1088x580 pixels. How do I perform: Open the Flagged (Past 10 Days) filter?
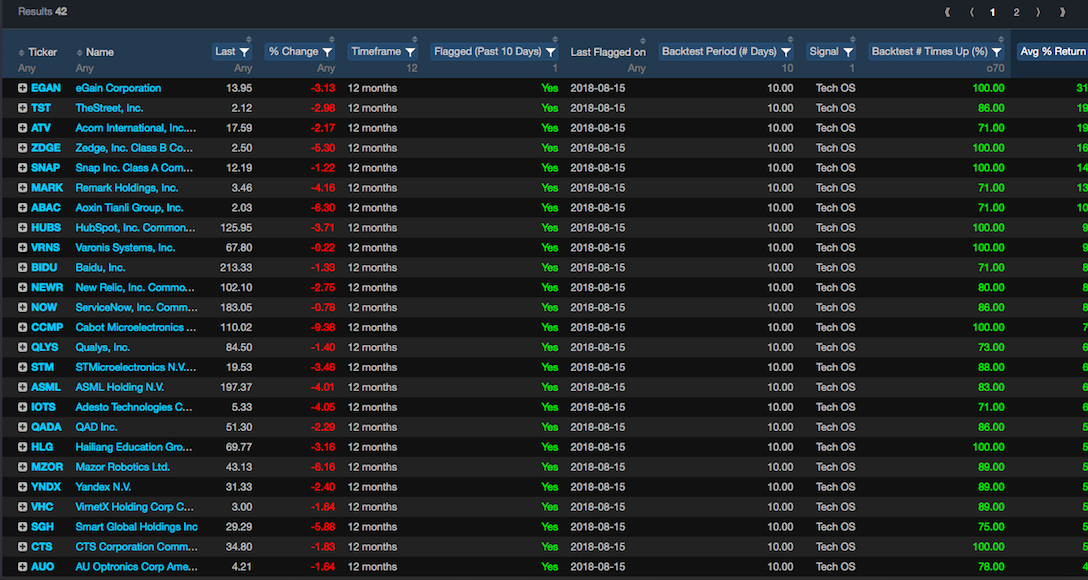[550, 52]
